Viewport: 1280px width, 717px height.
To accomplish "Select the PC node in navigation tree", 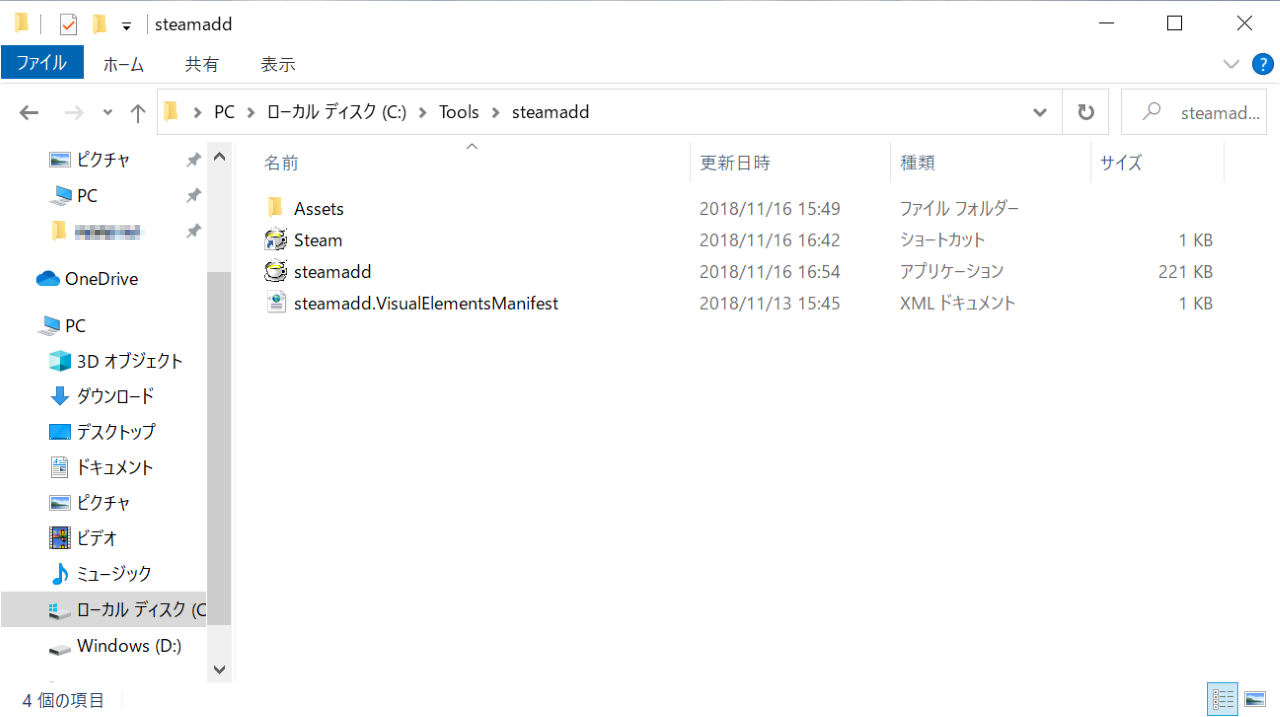I will click(x=75, y=326).
